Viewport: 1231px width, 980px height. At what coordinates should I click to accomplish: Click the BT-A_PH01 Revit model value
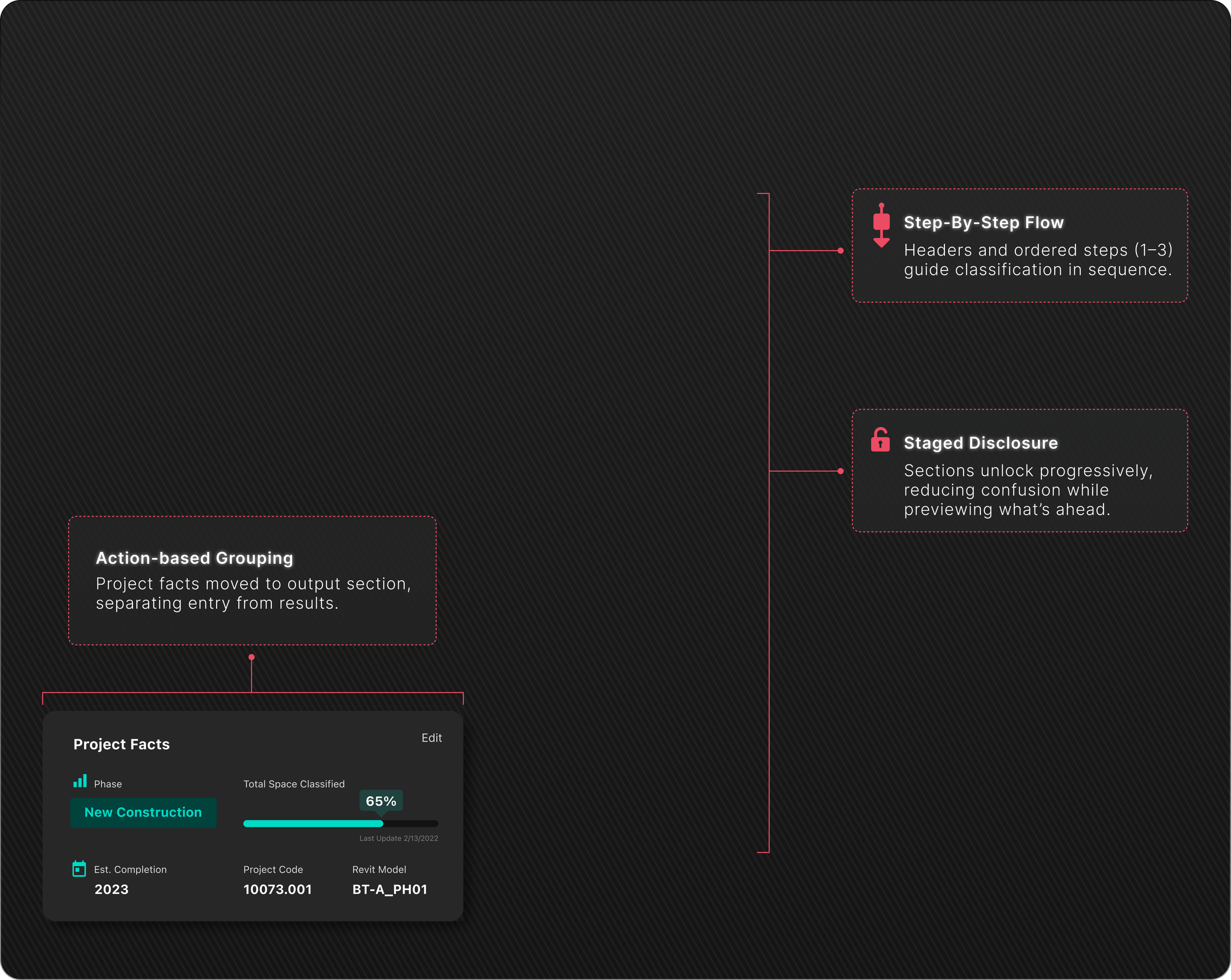click(x=389, y=889)
